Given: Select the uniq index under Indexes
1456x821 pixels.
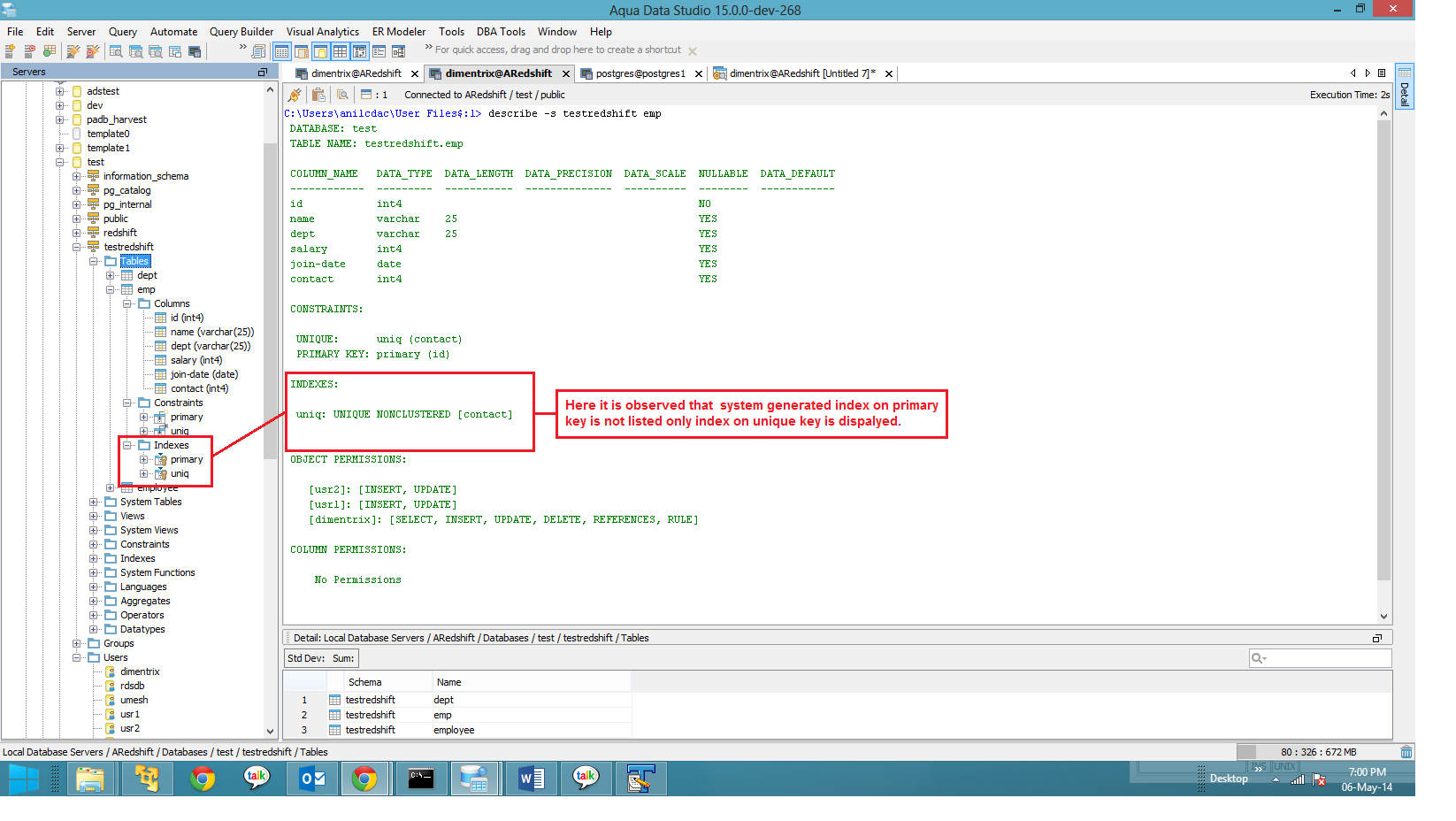Looking at the screenshot, I should coord(180,473).
